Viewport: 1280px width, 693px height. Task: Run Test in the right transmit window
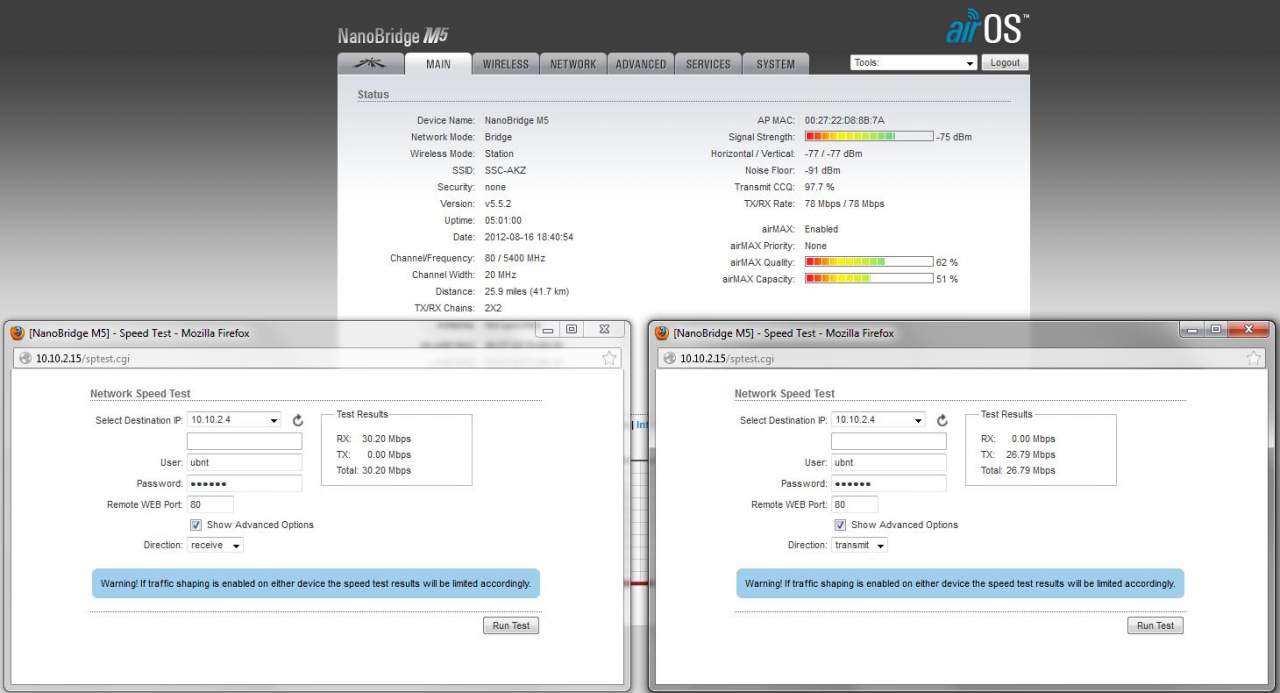(1155, 625)
